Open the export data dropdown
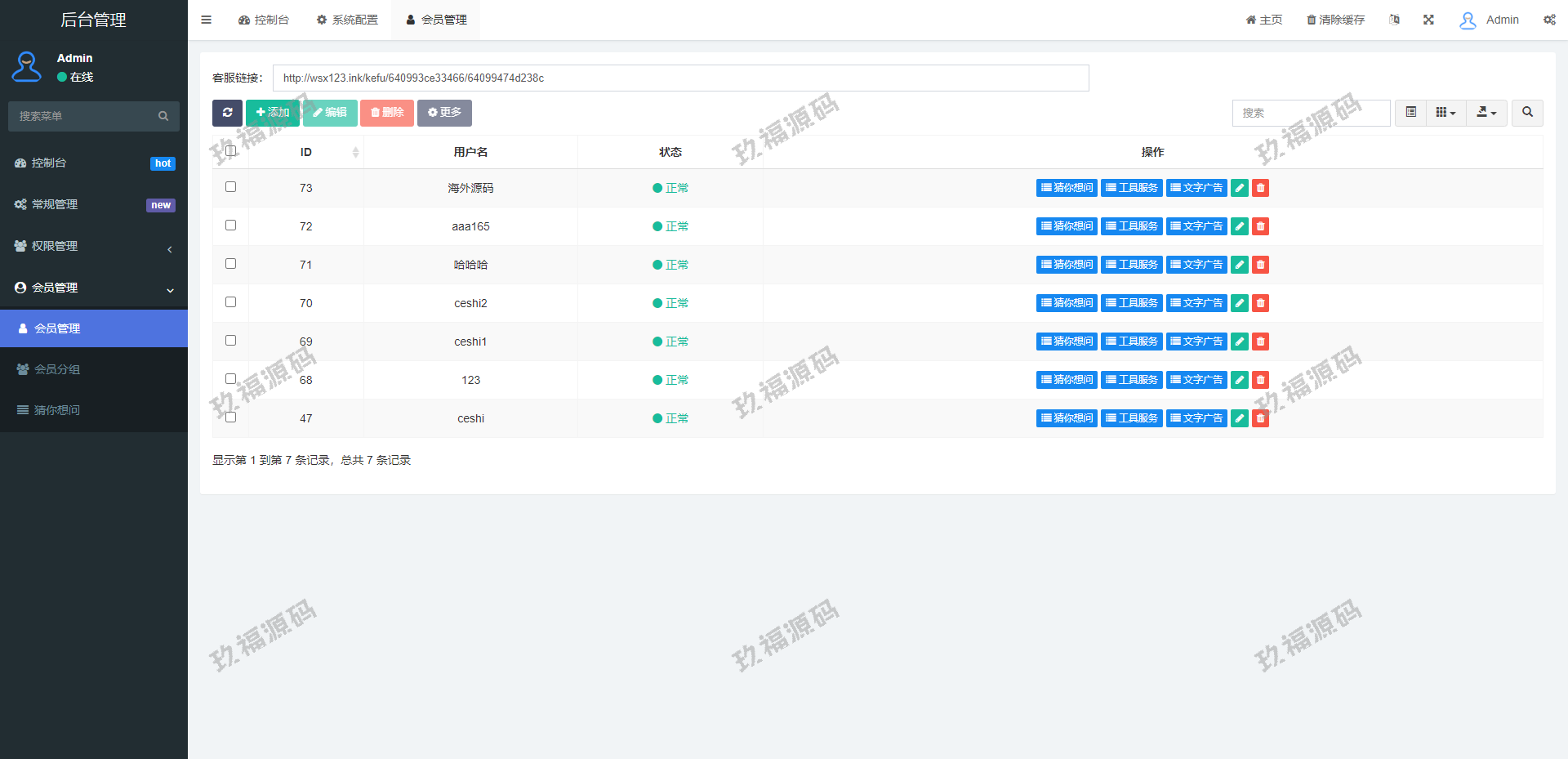 [1486, 113]
